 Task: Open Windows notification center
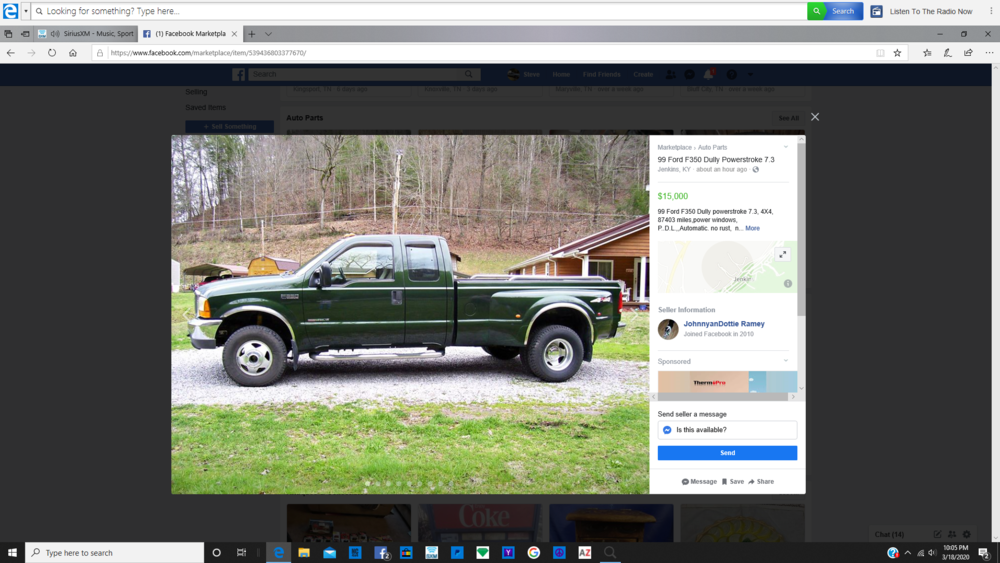click(984, 552)
